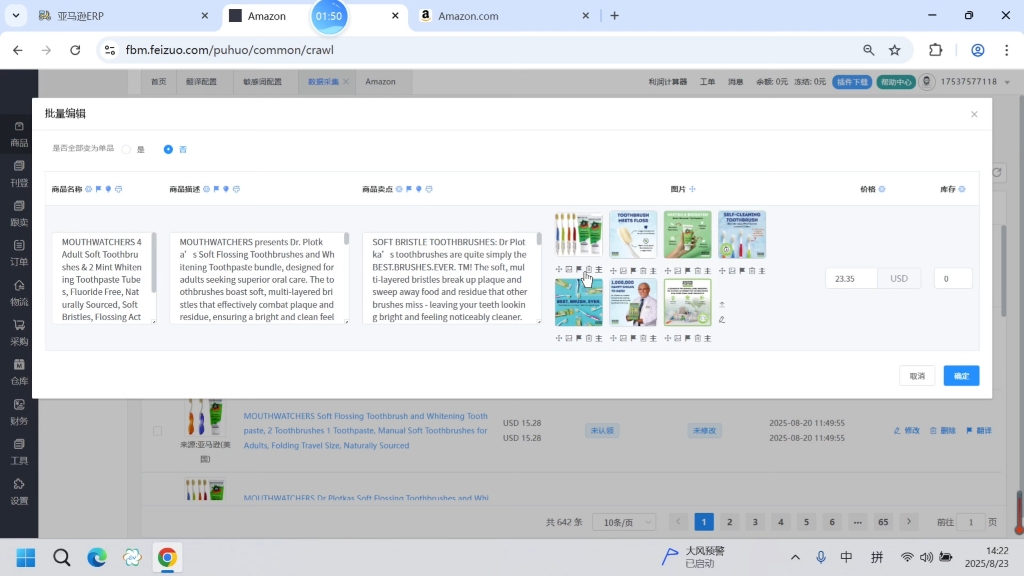Click the round icon beside 价格
Screen dimensions: 1024x576
pyautogui.click(x=882, y=189)
